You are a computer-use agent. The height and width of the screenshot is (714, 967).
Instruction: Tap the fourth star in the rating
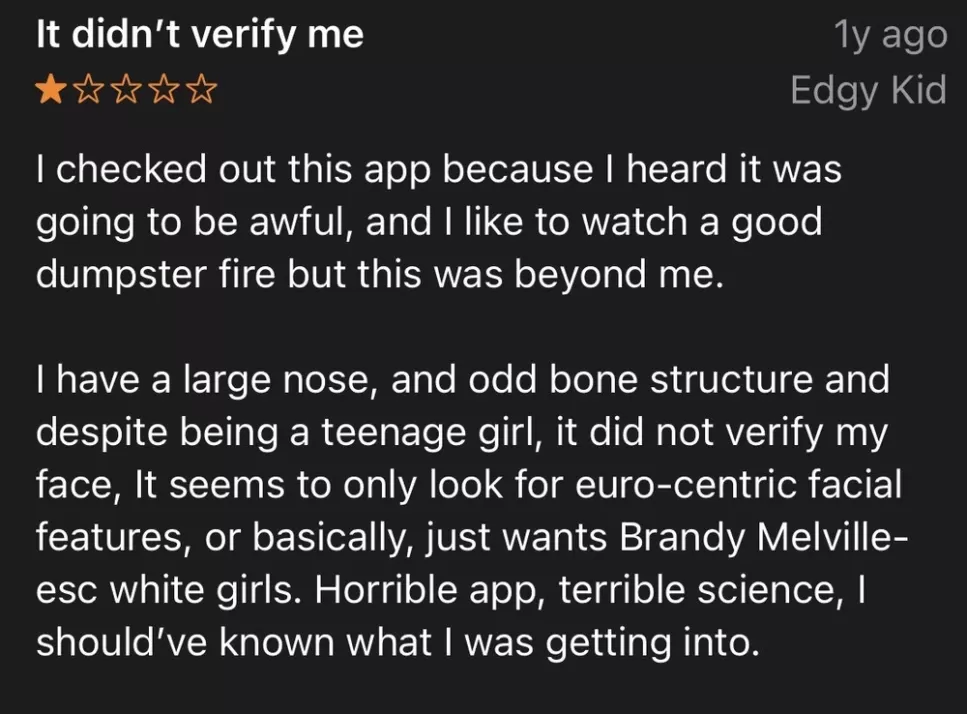(x=163, y=93)
